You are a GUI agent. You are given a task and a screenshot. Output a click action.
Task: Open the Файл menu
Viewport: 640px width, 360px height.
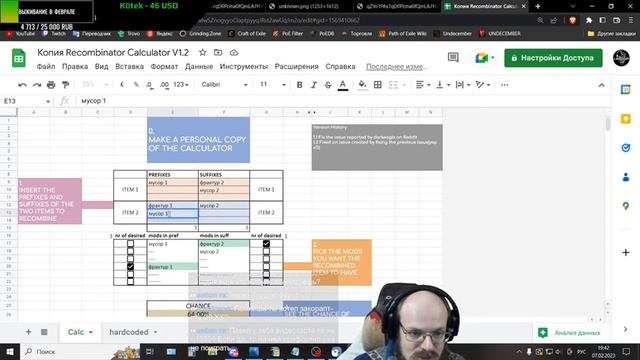click(x=46, y=67)
